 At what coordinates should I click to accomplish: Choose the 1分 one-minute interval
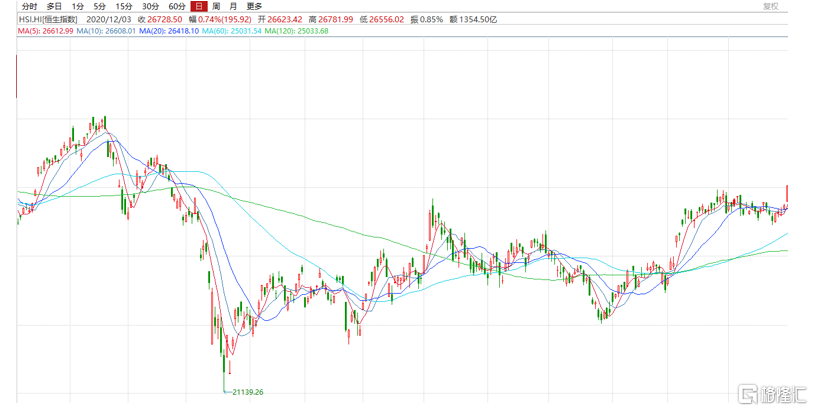pos(77,6)
